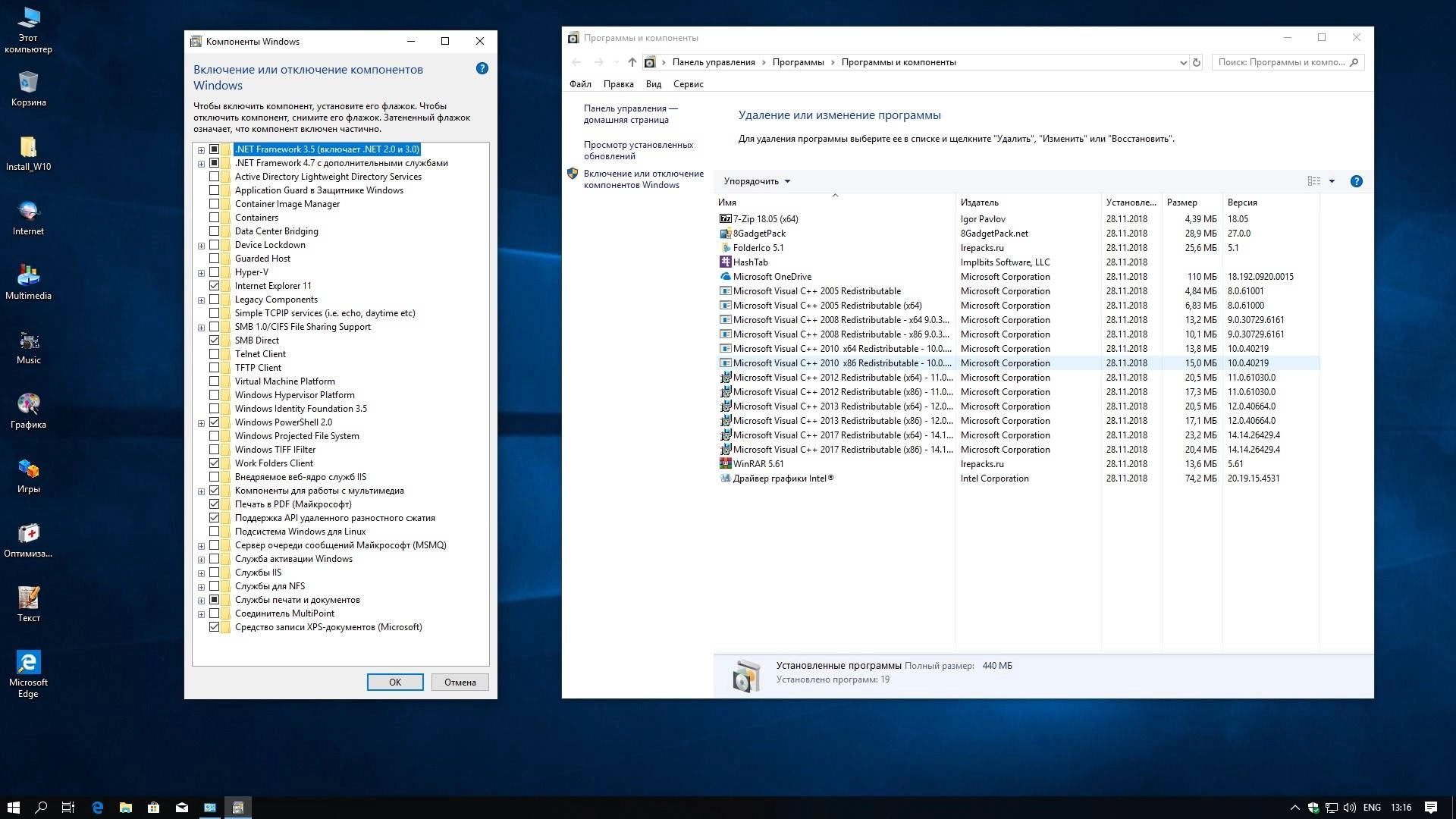Image resolution: width=1456 pixels, height=819 pixels.
Task: Toggle the Internet Explorer 11 checkbox
Action: point(214,286)
